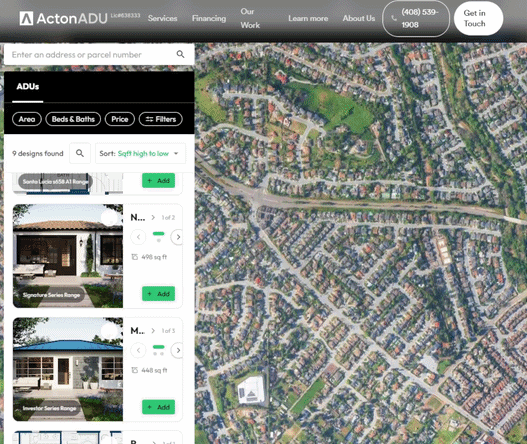Call the (408) 539-1908 number button
The image size is (527, 444).
416,18
